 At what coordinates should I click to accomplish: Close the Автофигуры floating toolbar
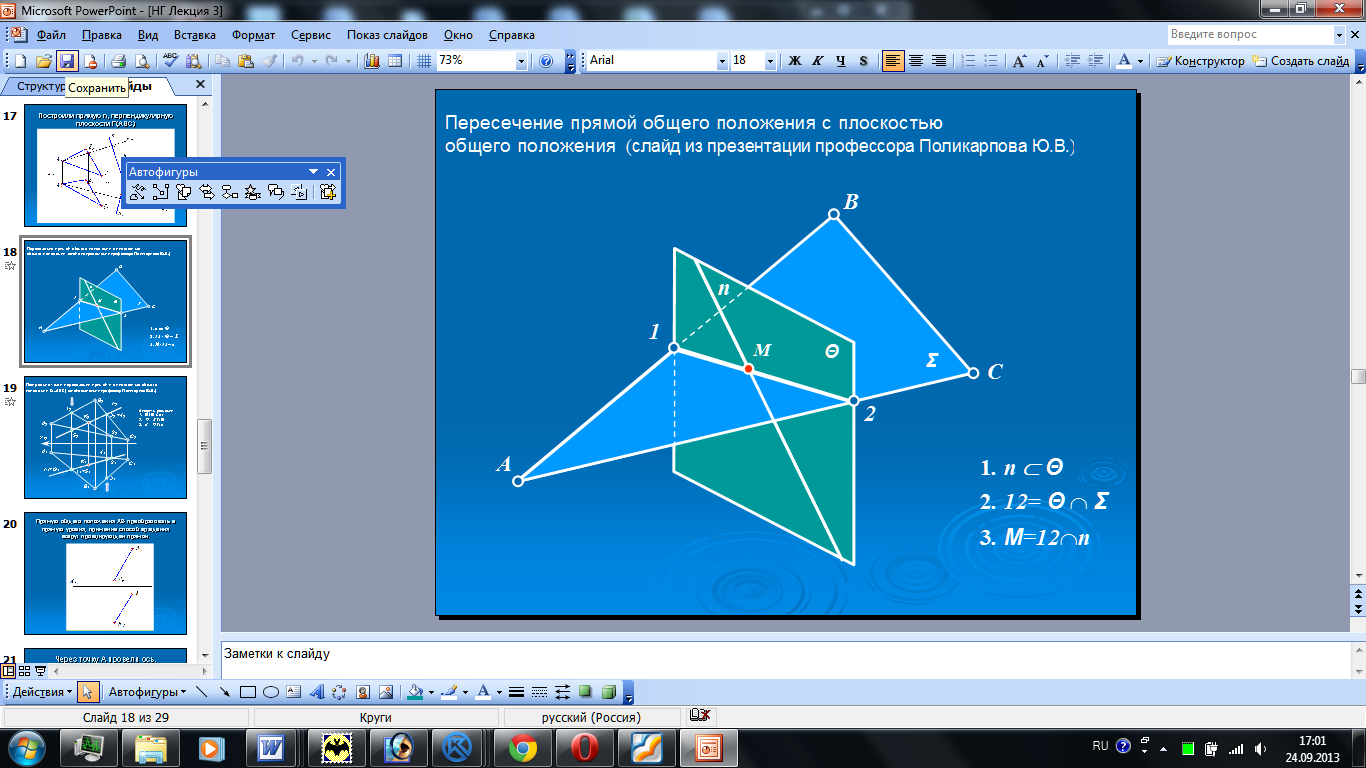click(332, 172)
